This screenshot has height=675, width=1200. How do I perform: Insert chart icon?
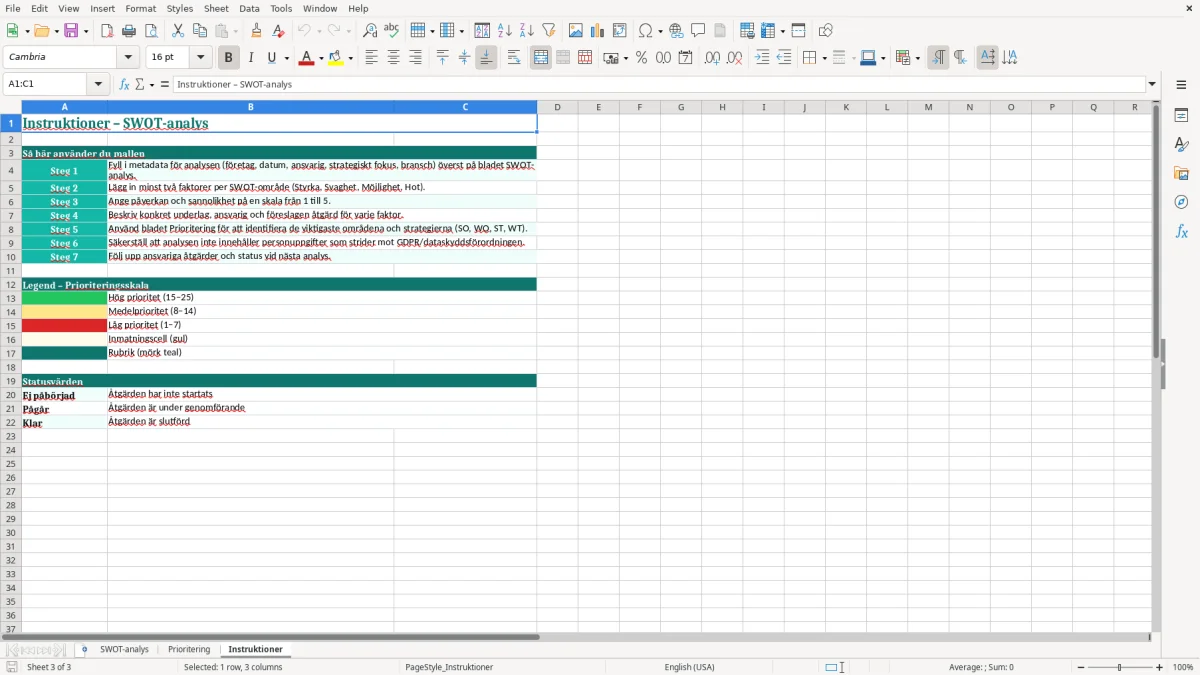point(598,31)
